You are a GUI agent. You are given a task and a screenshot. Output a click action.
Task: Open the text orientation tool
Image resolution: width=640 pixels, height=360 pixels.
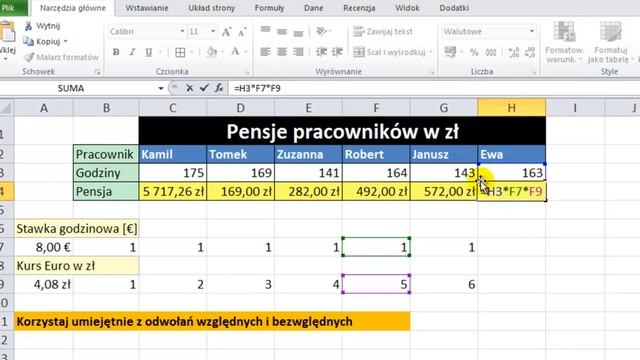pos(322,31)
